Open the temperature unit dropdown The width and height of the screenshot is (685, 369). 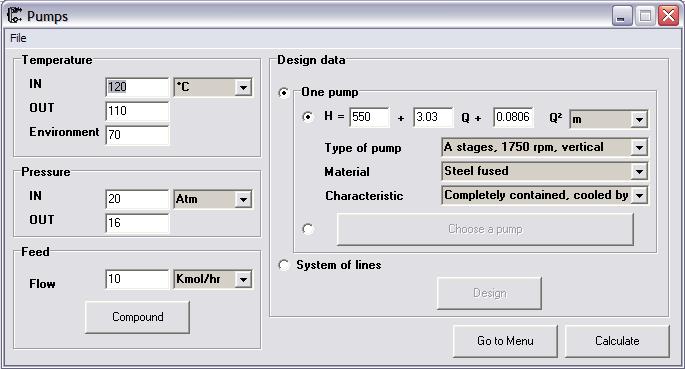coord(213,87)
